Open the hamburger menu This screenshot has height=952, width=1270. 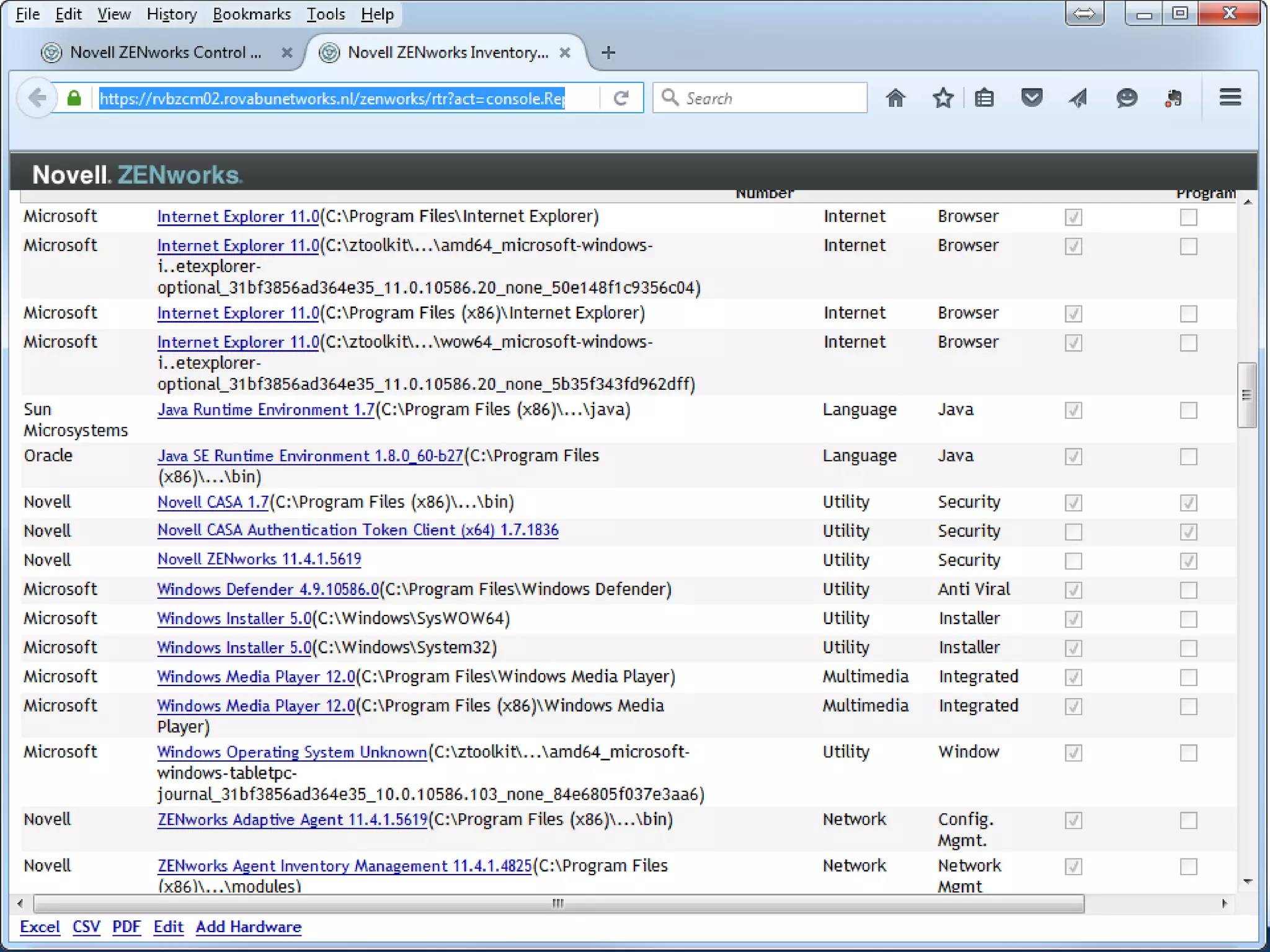pyautogui.click(x=1230, y=97)
